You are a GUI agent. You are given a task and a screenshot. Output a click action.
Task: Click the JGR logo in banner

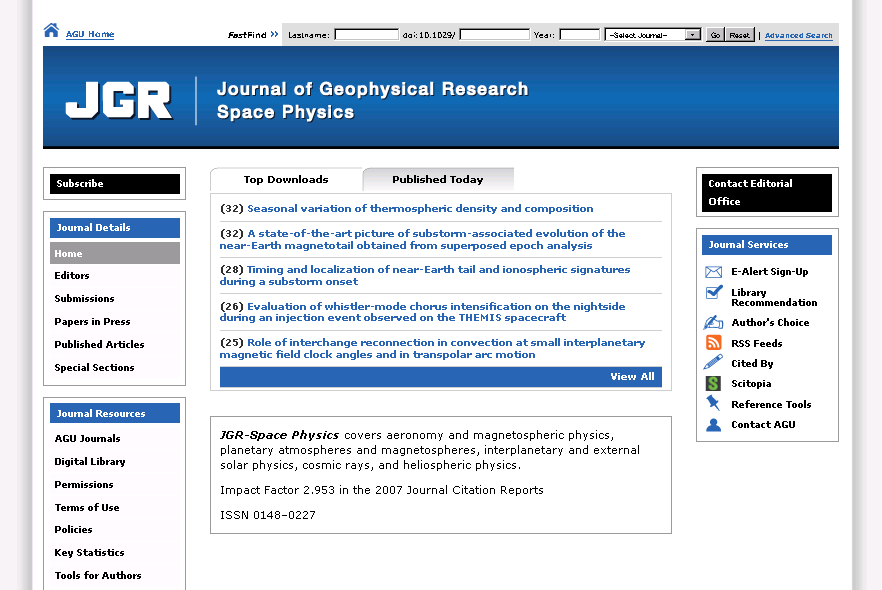coord(119,100)
